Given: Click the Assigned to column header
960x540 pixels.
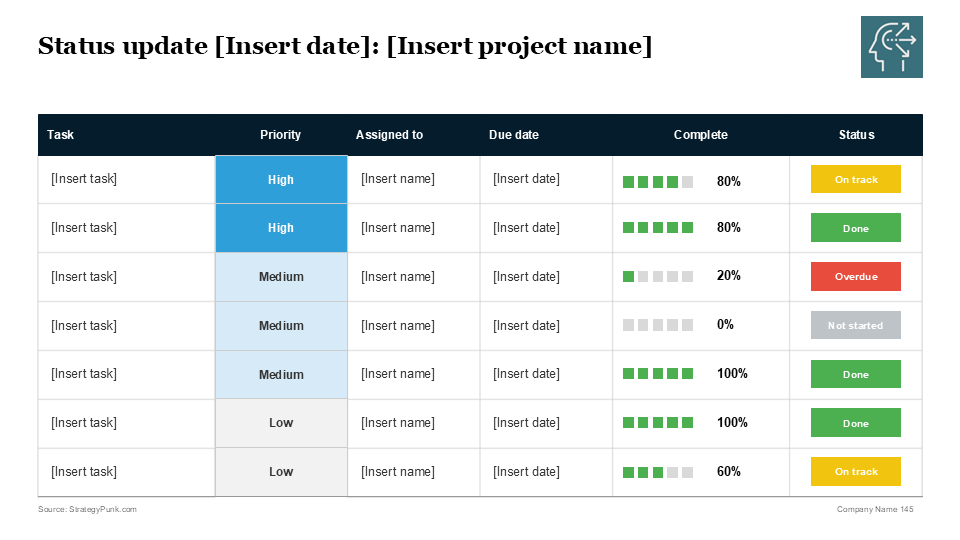Looking at the screenshot, I should pos(389,135).
